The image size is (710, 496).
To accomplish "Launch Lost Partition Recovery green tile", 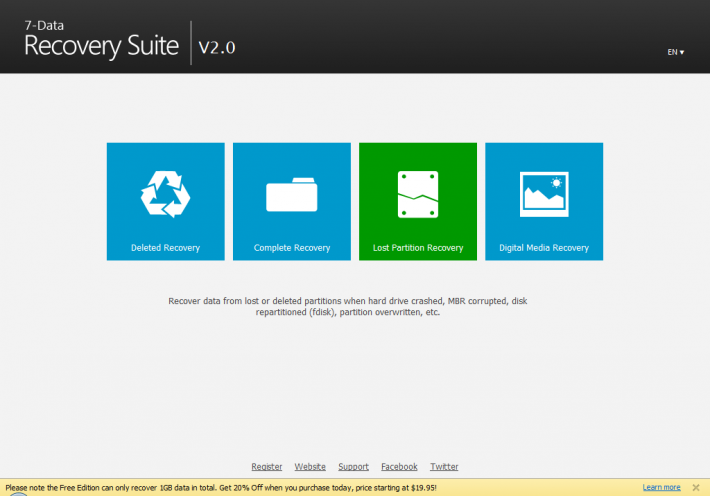I will [418, 202].
